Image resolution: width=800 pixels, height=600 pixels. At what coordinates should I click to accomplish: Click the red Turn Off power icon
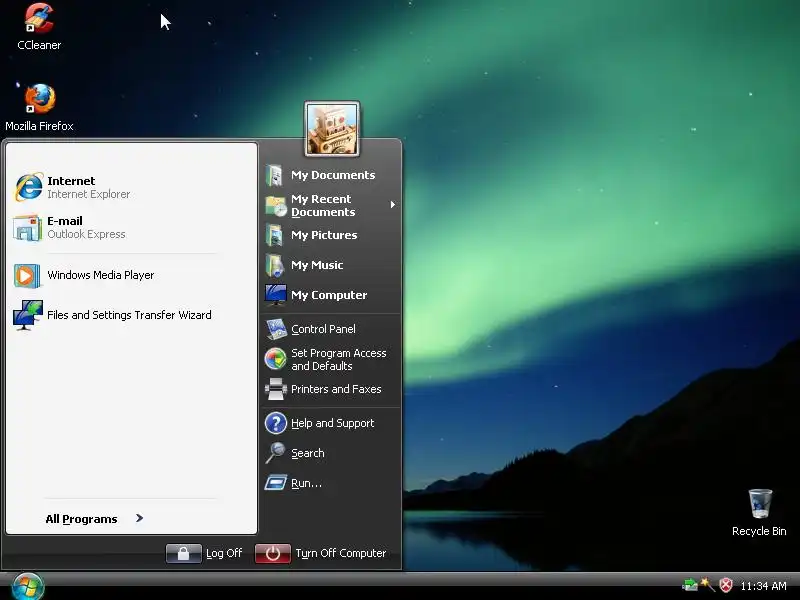272,553
